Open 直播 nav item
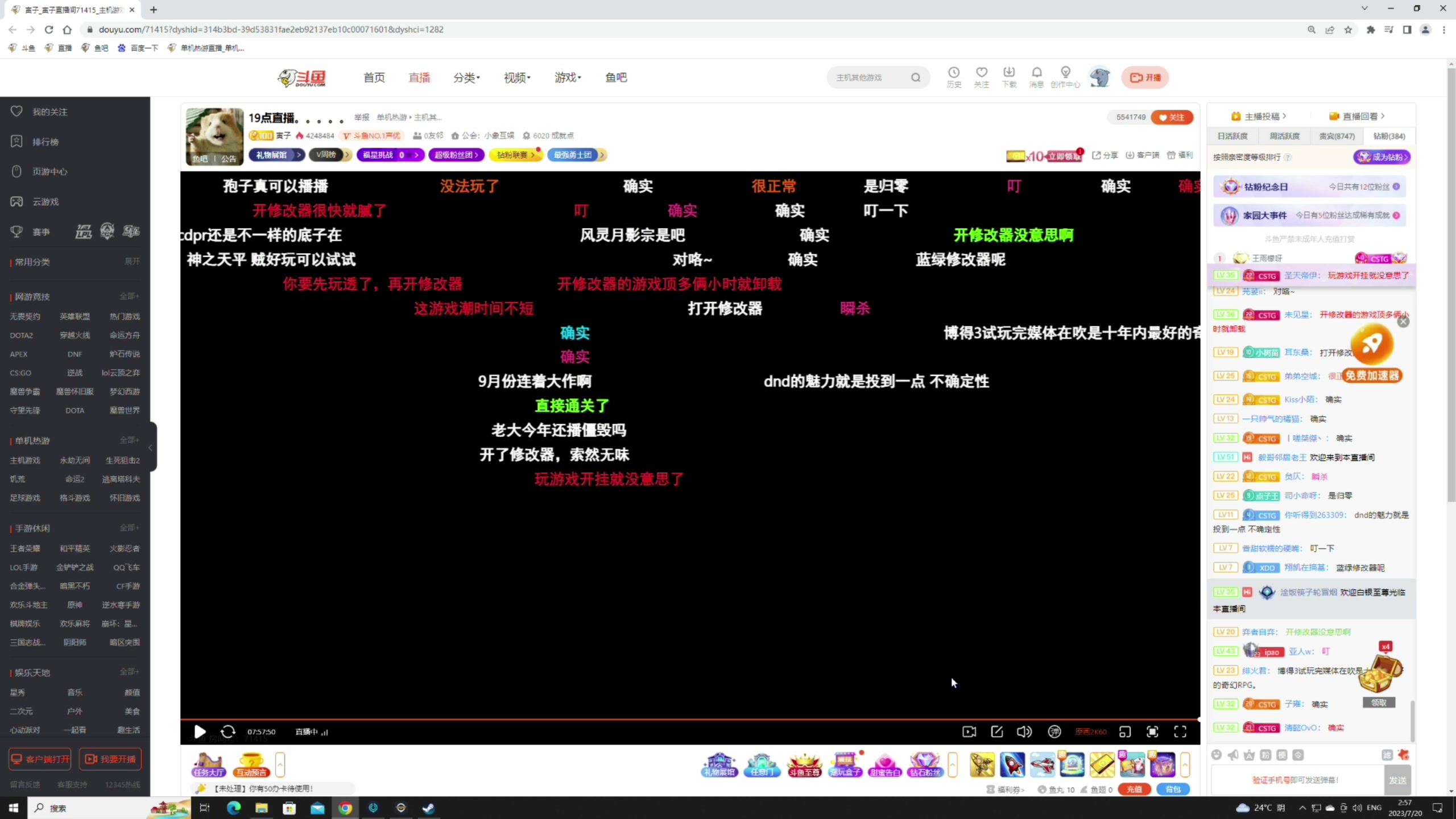1456x819 pixels. [x=419, y=77]
